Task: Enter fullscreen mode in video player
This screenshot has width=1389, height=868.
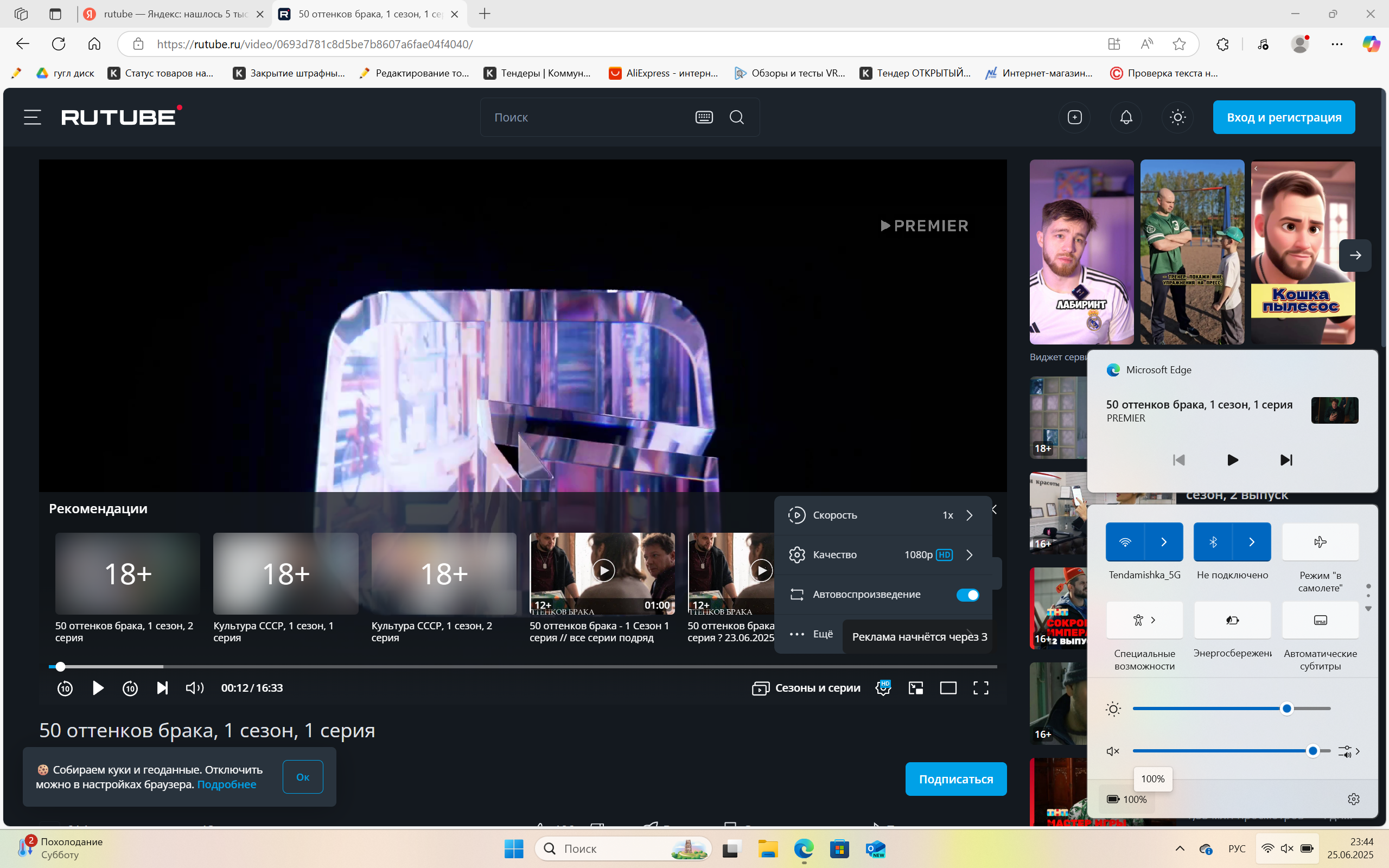Action: click(980, 688)
